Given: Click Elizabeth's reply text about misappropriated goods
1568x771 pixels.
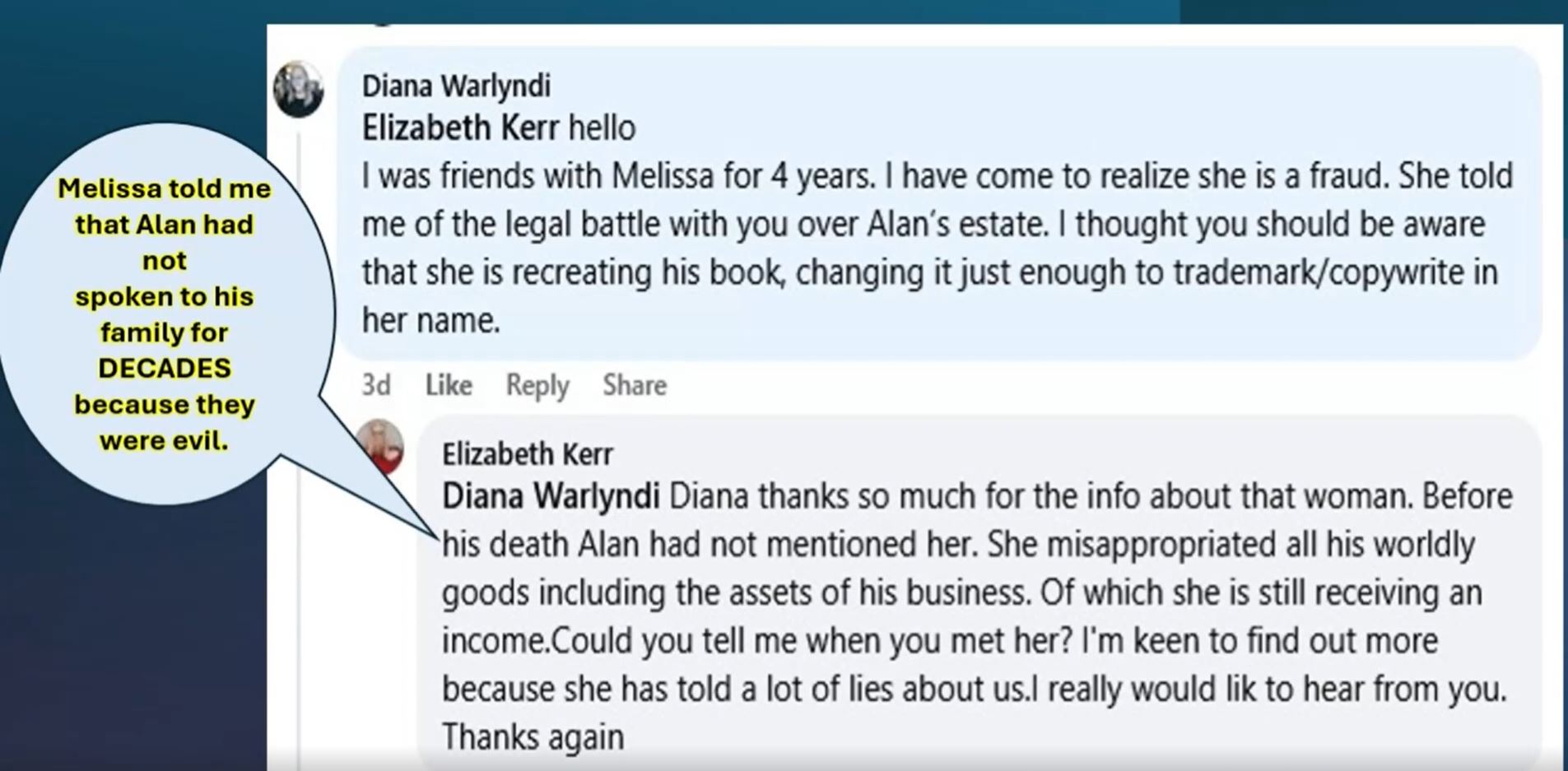Looking at the screenshot, I should (x=977, y=616).
